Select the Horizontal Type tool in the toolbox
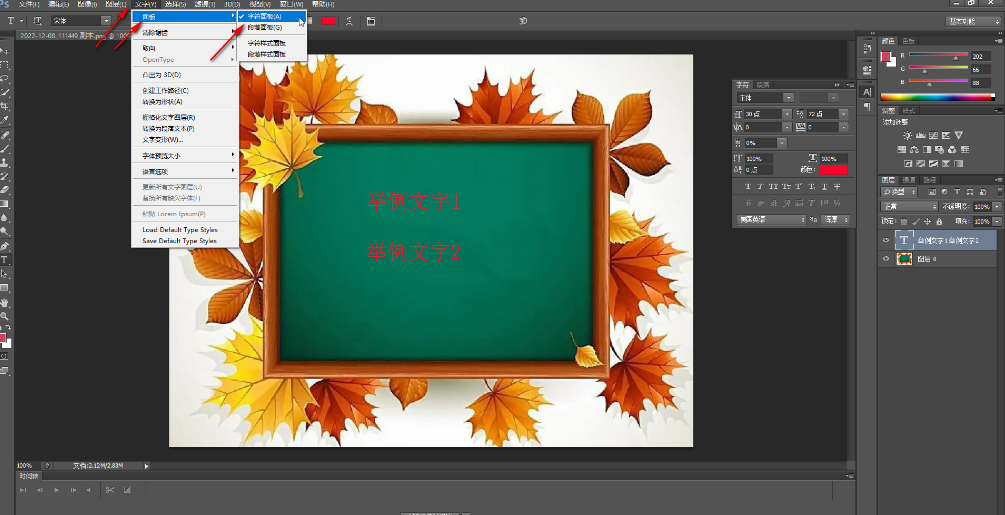The height and width of the screenshot is (515, 1005). click(x=5, y=259)
